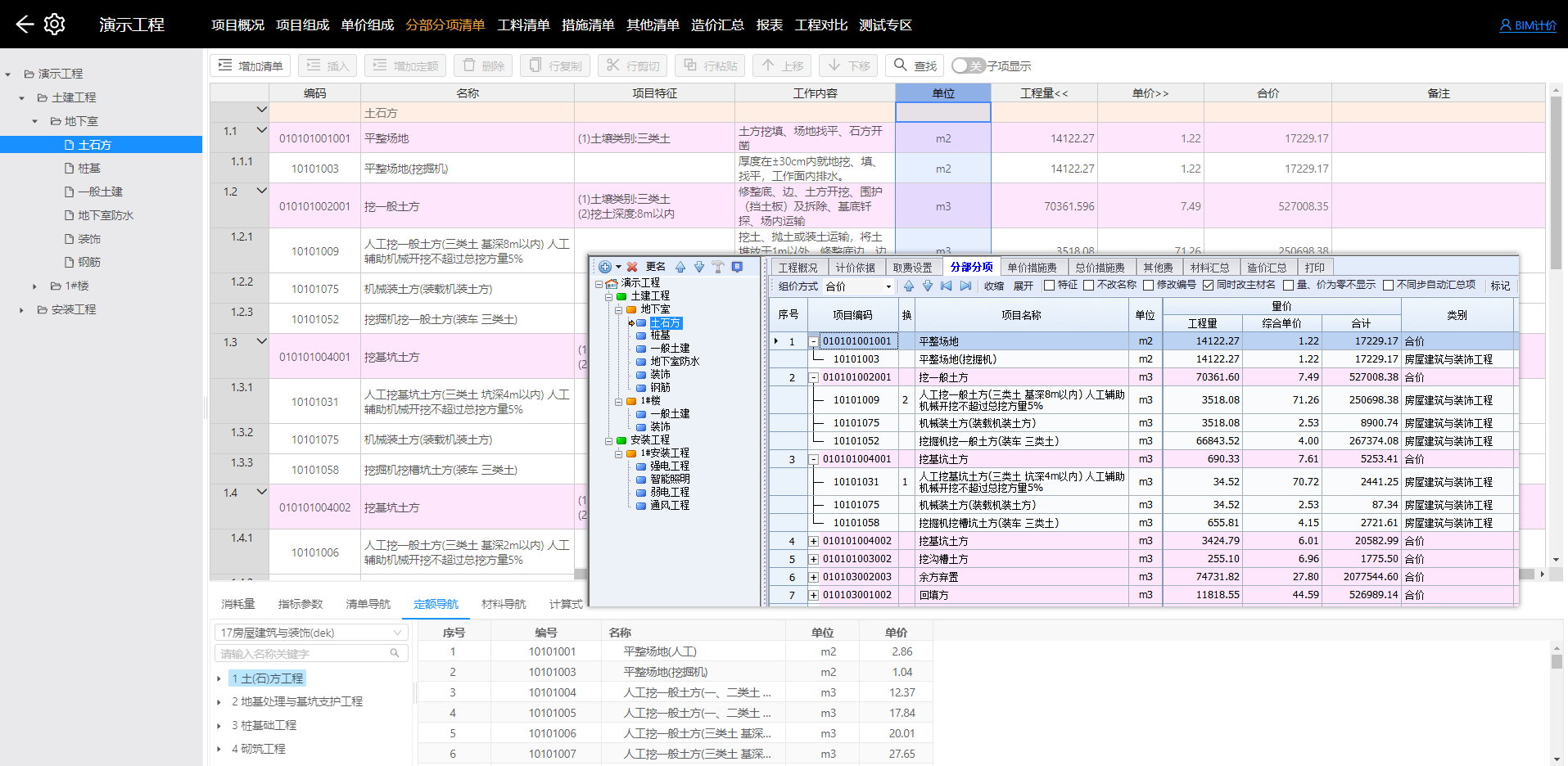Switch to the 打印 tab in popup

[x=1314, y=268]
